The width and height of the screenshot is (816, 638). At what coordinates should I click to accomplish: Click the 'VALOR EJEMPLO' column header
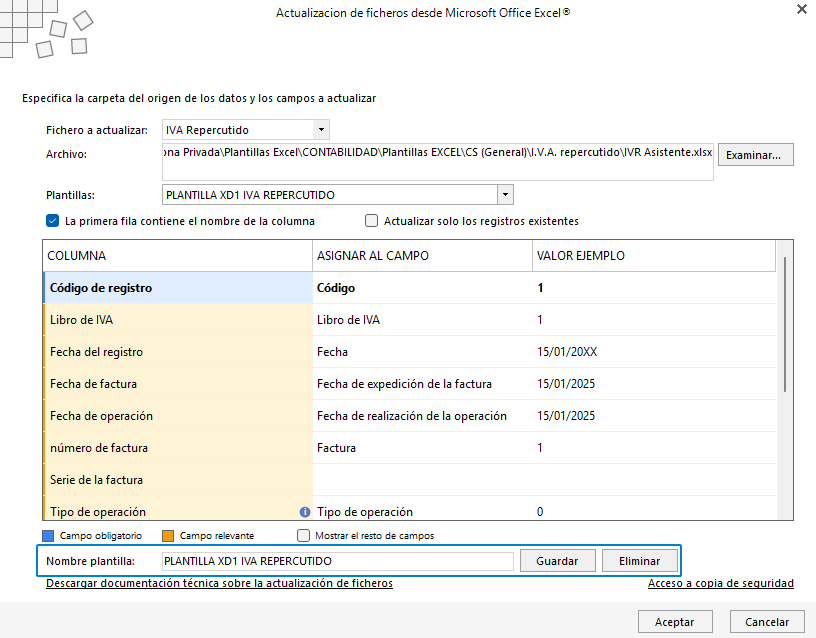(x=654, y=256)
